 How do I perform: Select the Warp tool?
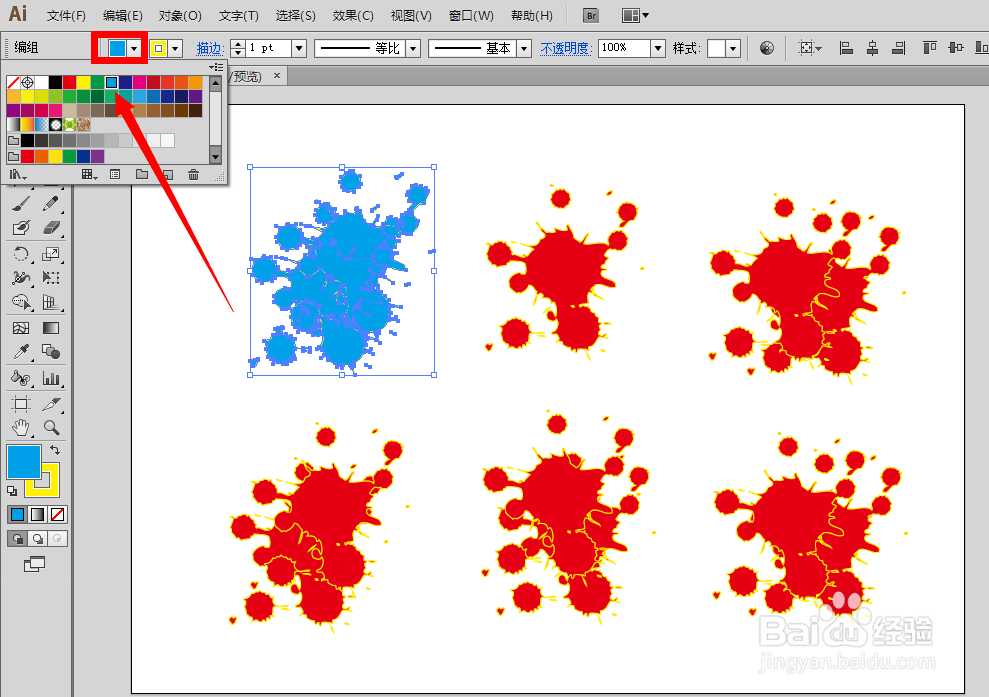click(x=21, y=278)
